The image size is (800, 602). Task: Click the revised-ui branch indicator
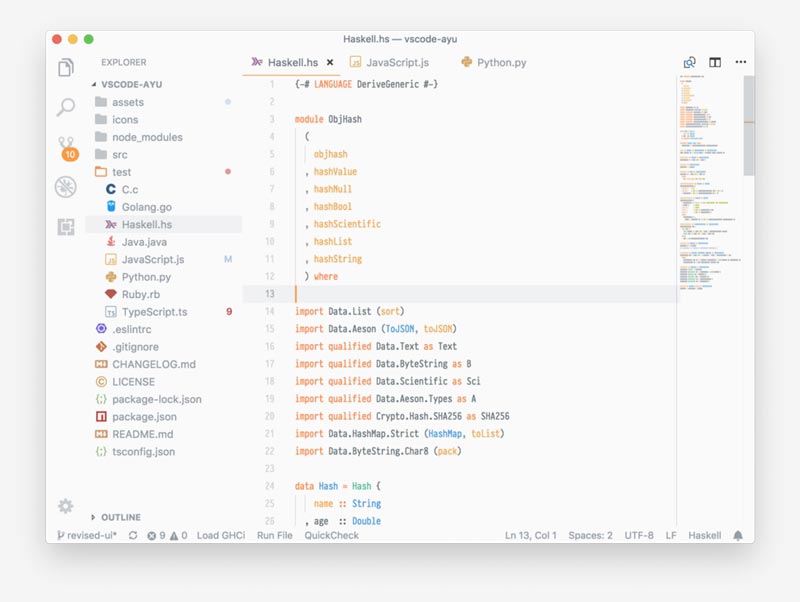point(87,535)
